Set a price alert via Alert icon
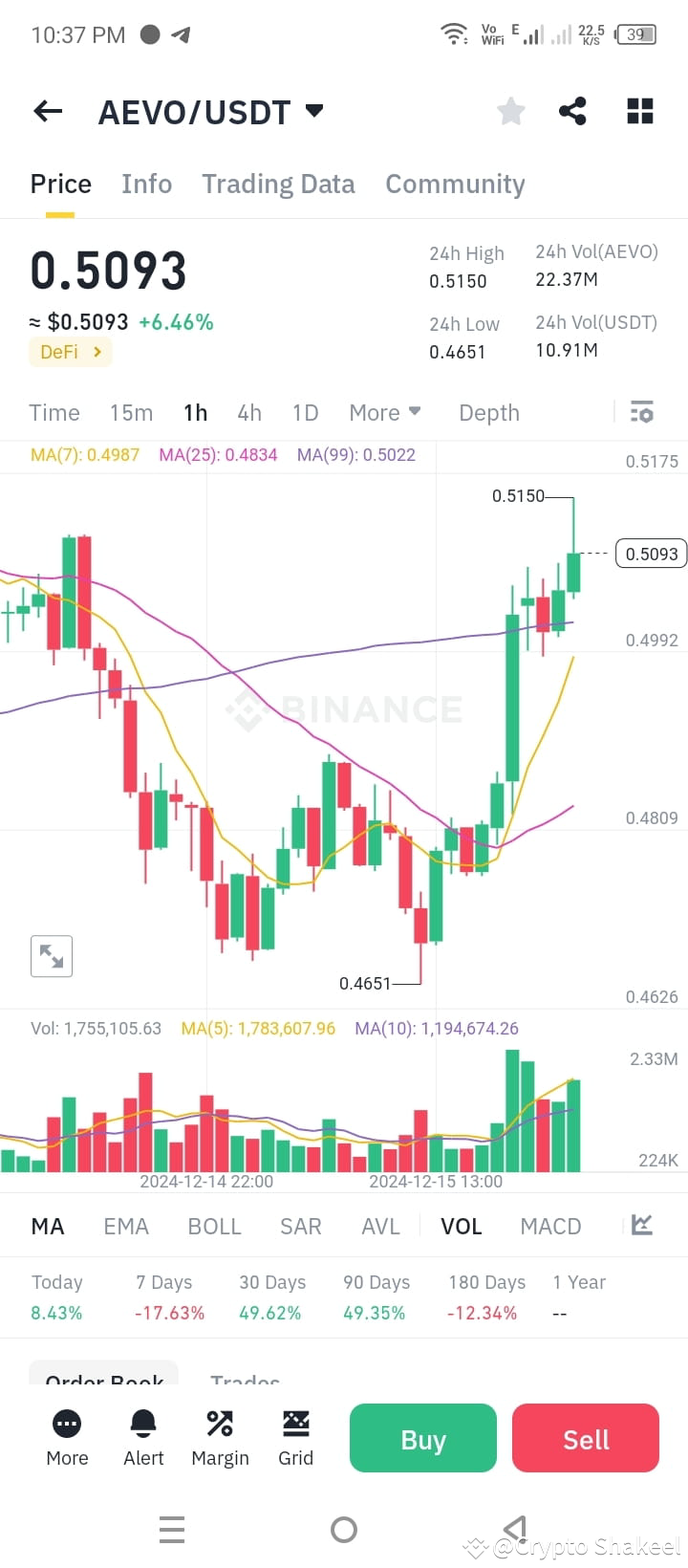The width and height of the screenshot is (688, 1568). [142, 1439]
